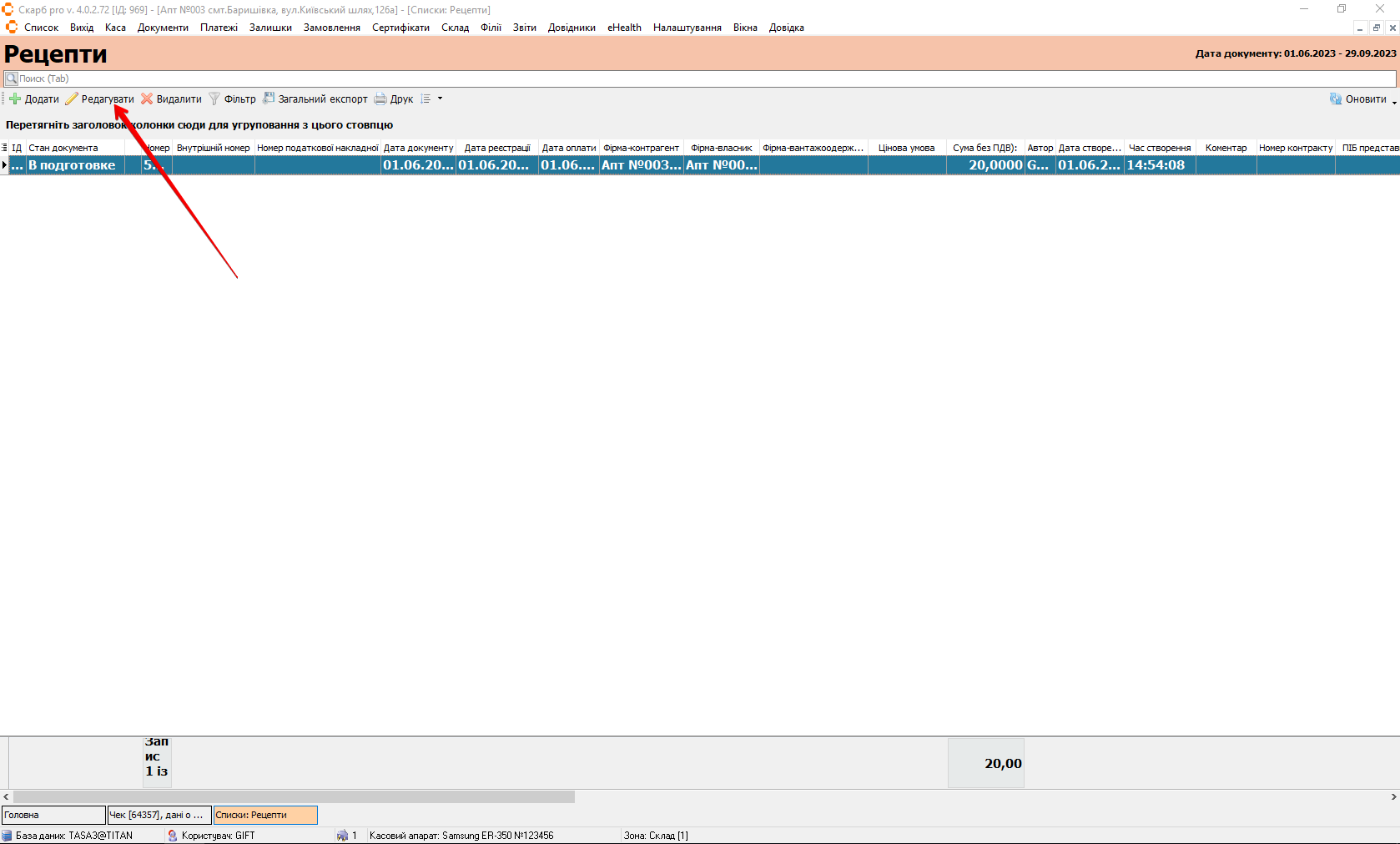
Task: Click the horizontal scrollbar right arrow
Action: (1393, 797)
